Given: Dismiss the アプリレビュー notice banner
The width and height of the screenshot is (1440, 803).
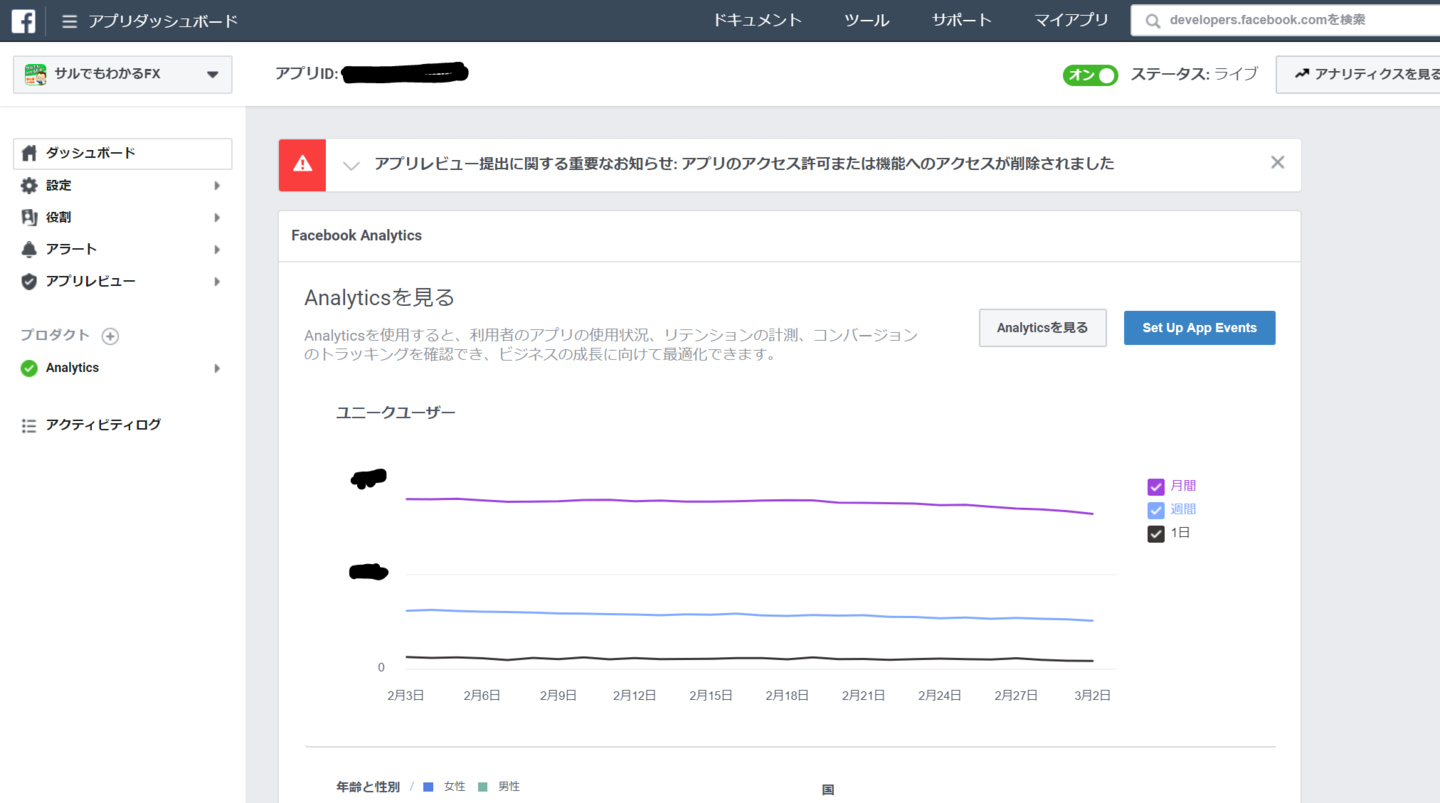Looking at the screenshot, I should pos(1277,162).
